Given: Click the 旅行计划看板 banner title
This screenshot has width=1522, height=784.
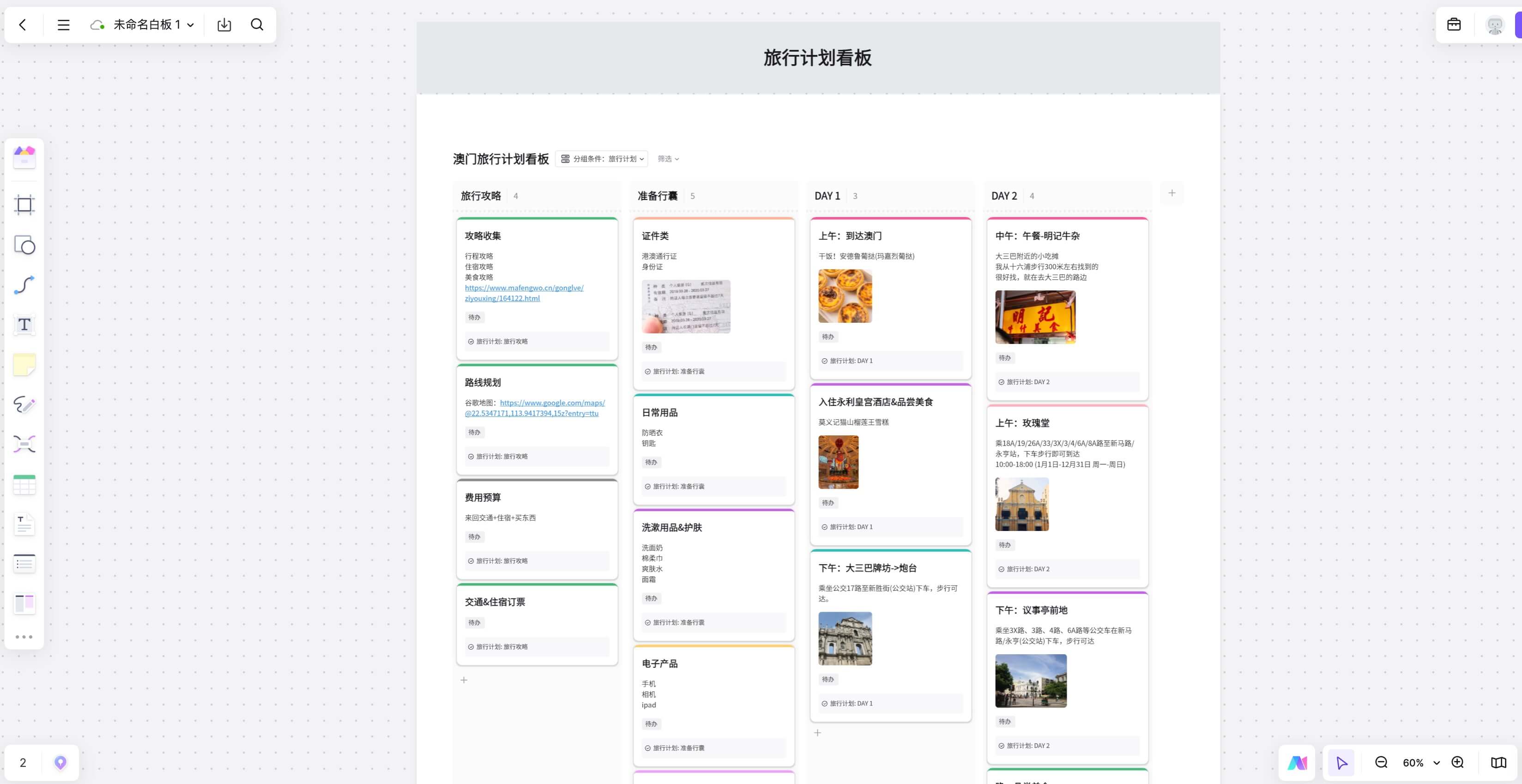Looking at the screenshot, I should 818,58.
